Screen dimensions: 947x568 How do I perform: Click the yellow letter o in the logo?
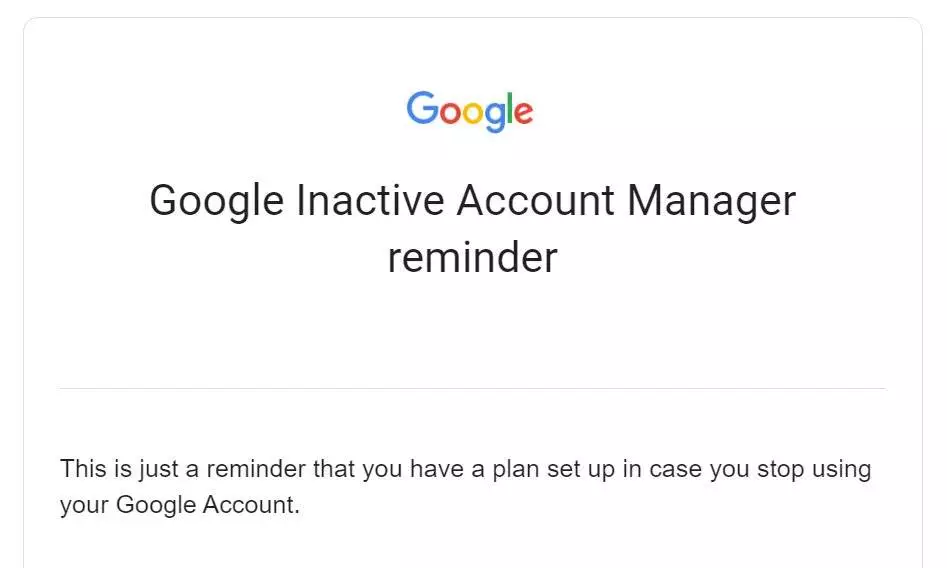[474, 114]
